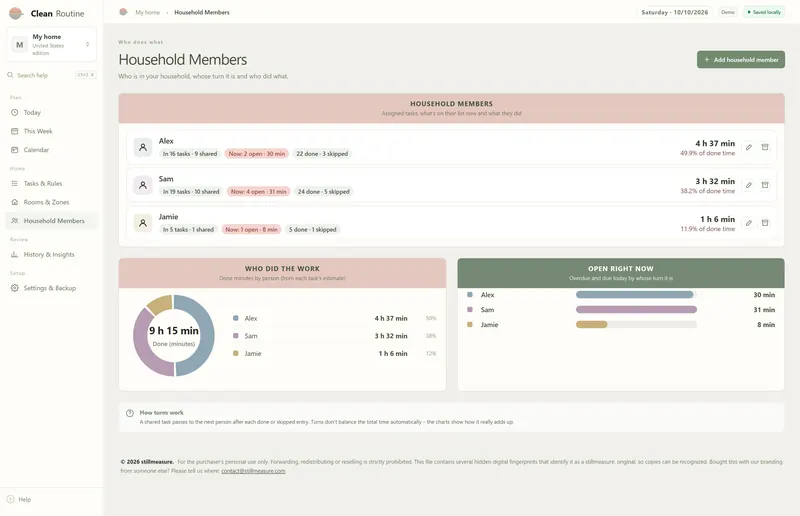
Task: Open the contact@stillmeasure.com link
Action: (253, 471)
